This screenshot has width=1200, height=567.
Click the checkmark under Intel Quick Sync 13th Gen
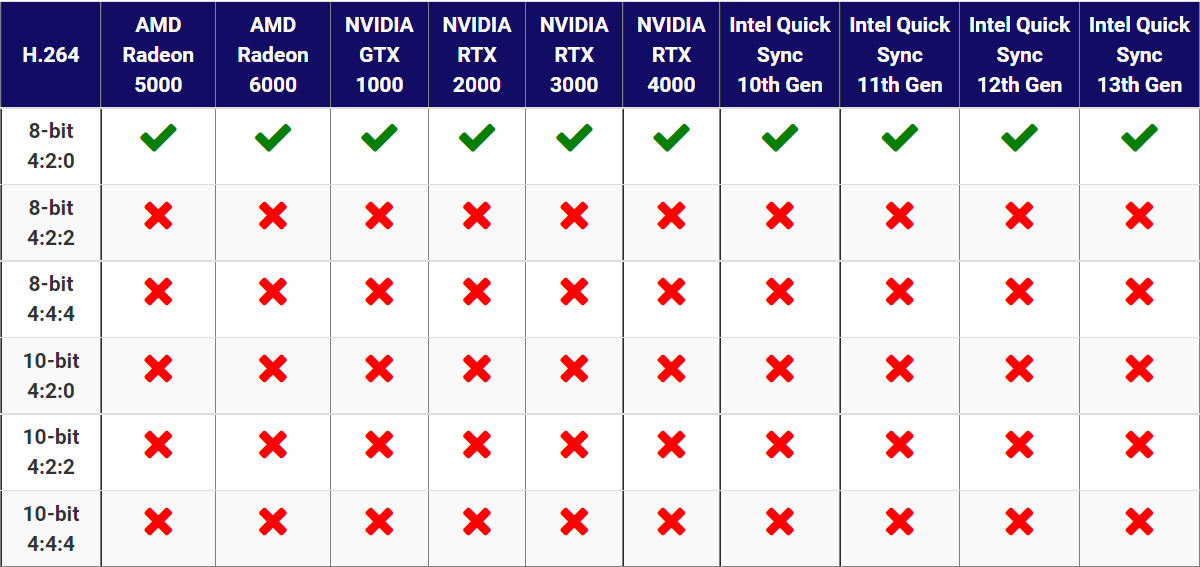[x=1139, y=138]
